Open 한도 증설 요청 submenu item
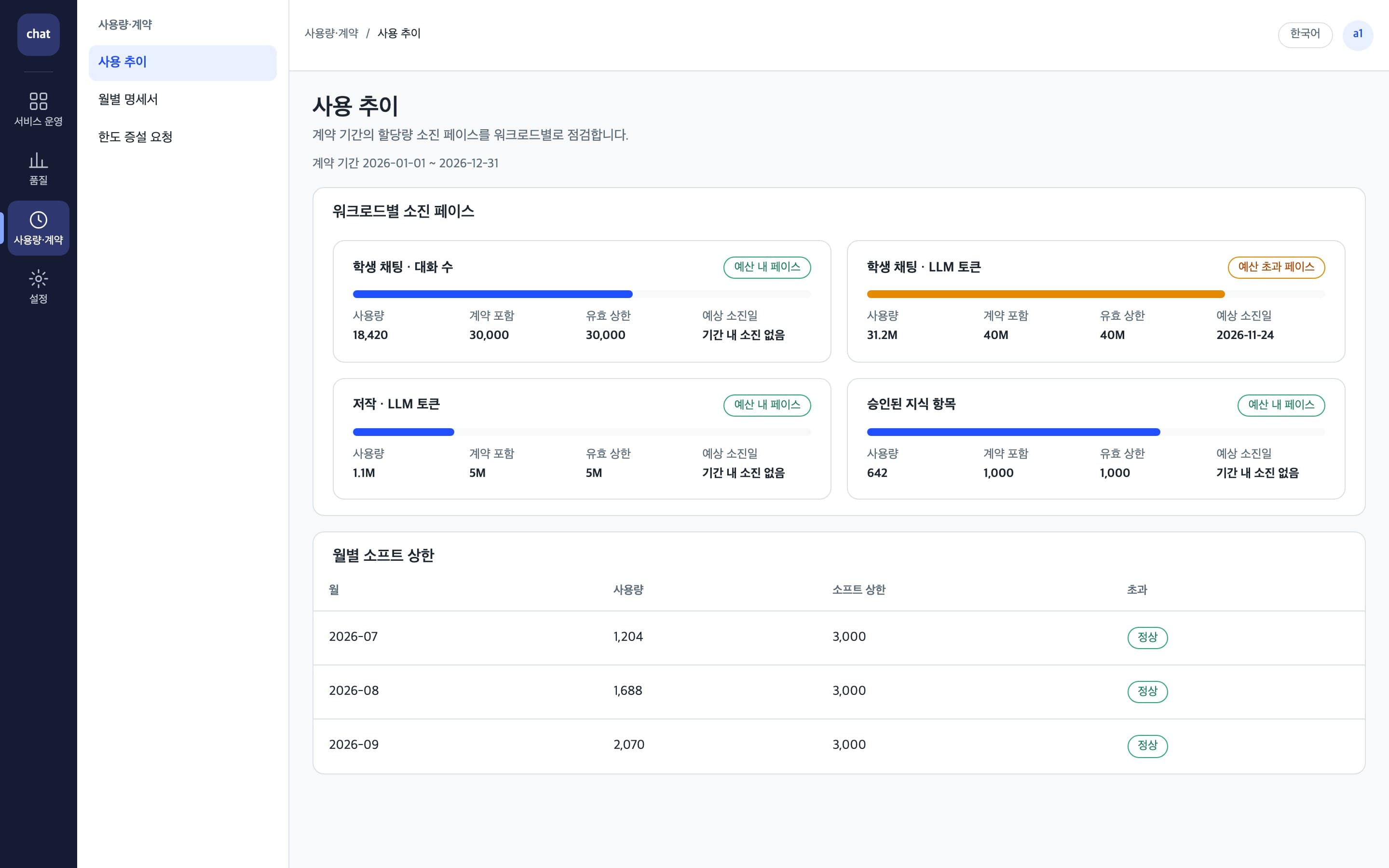 pyautogui.click(x=182, y=137)
